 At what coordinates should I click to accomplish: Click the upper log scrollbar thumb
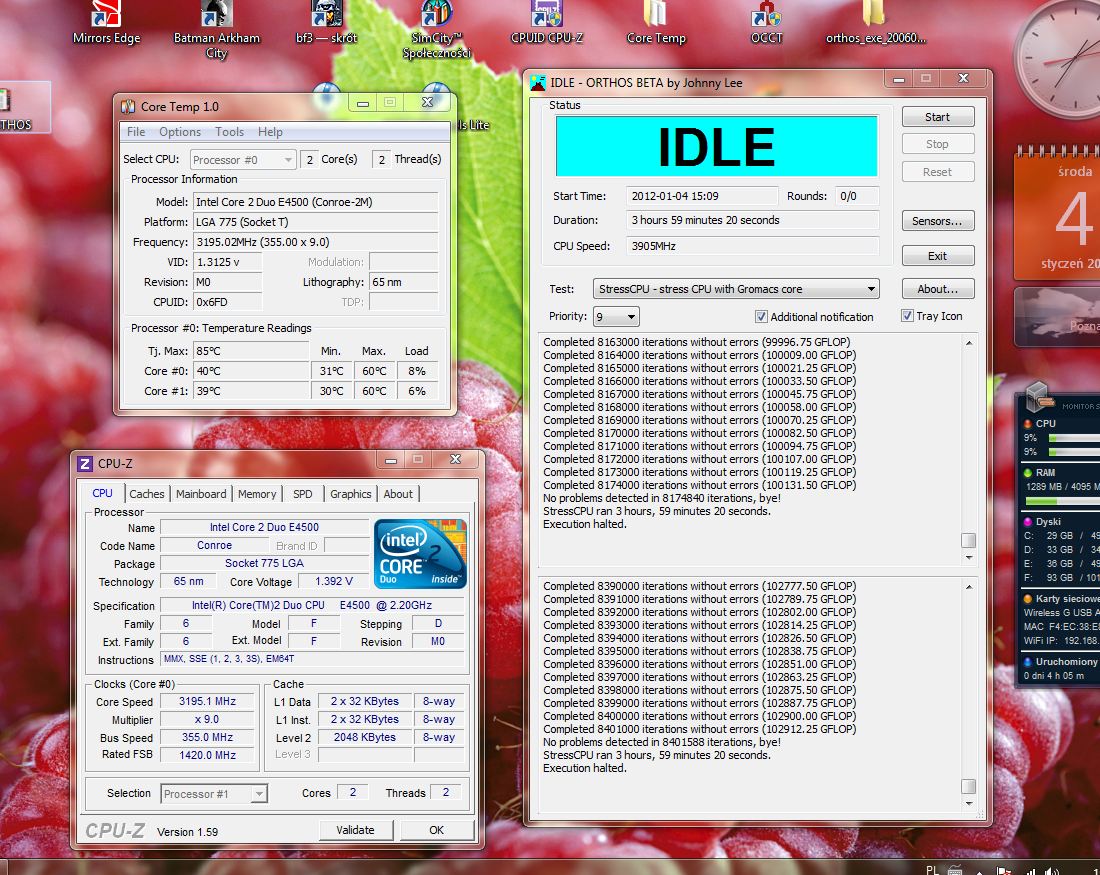(969, 540)
